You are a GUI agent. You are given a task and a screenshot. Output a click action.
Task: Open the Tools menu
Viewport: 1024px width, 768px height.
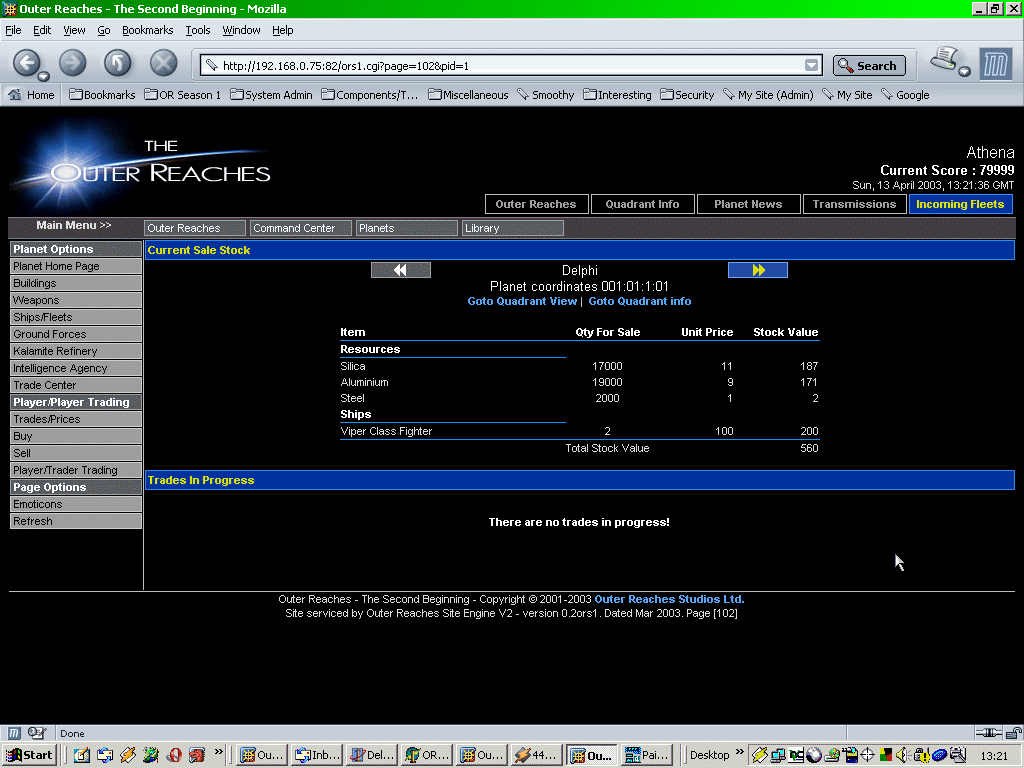click(197, 30)
